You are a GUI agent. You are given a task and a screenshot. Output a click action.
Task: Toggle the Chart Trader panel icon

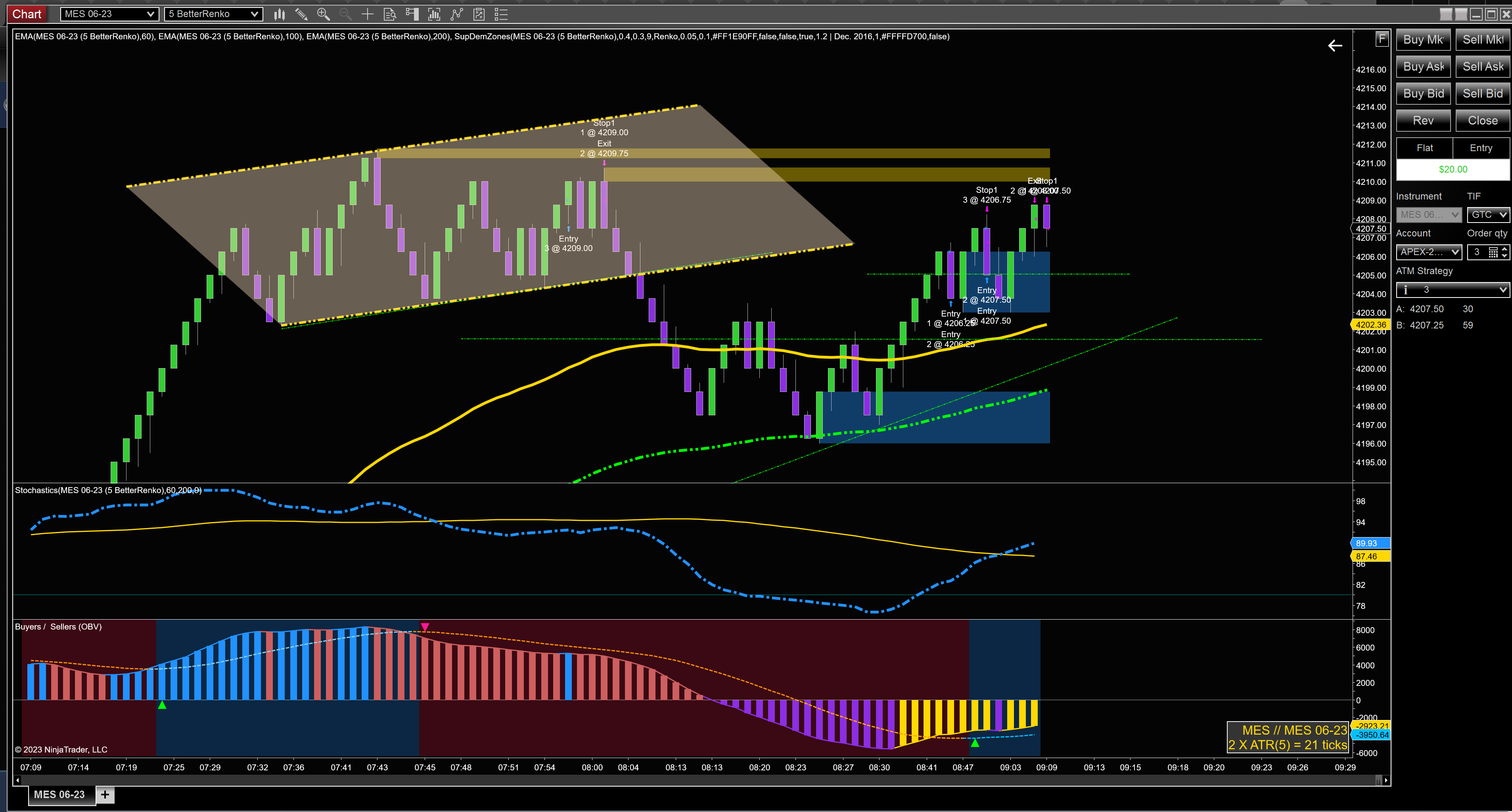412,14
